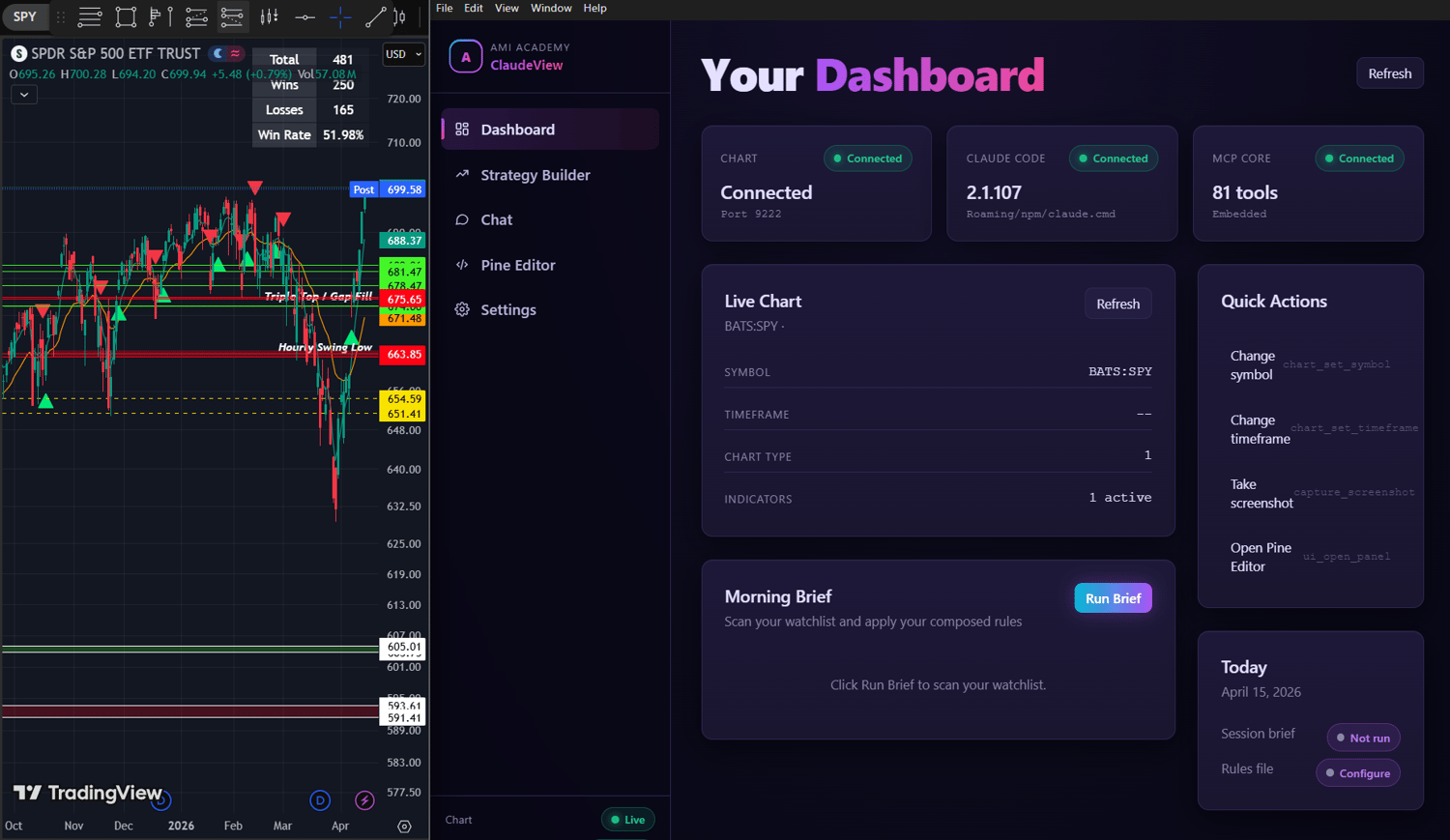The width and height of the screenshot is (1450, 840).
Task: Open Pine Editor from the sidebar
Action: 550,265
